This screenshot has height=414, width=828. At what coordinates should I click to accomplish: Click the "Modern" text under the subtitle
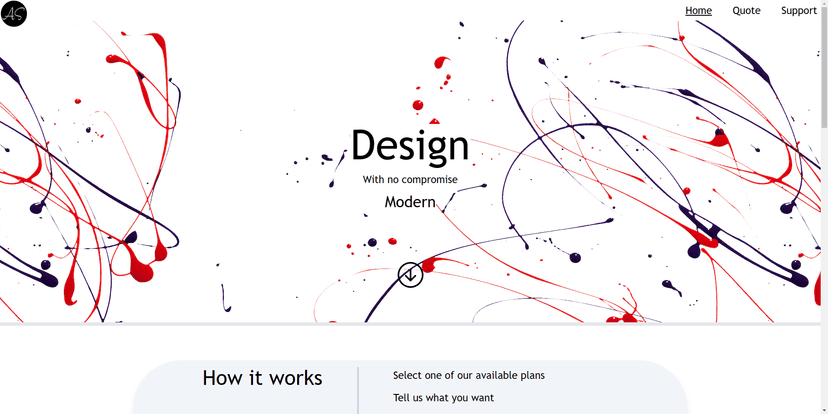coord(410,202)
